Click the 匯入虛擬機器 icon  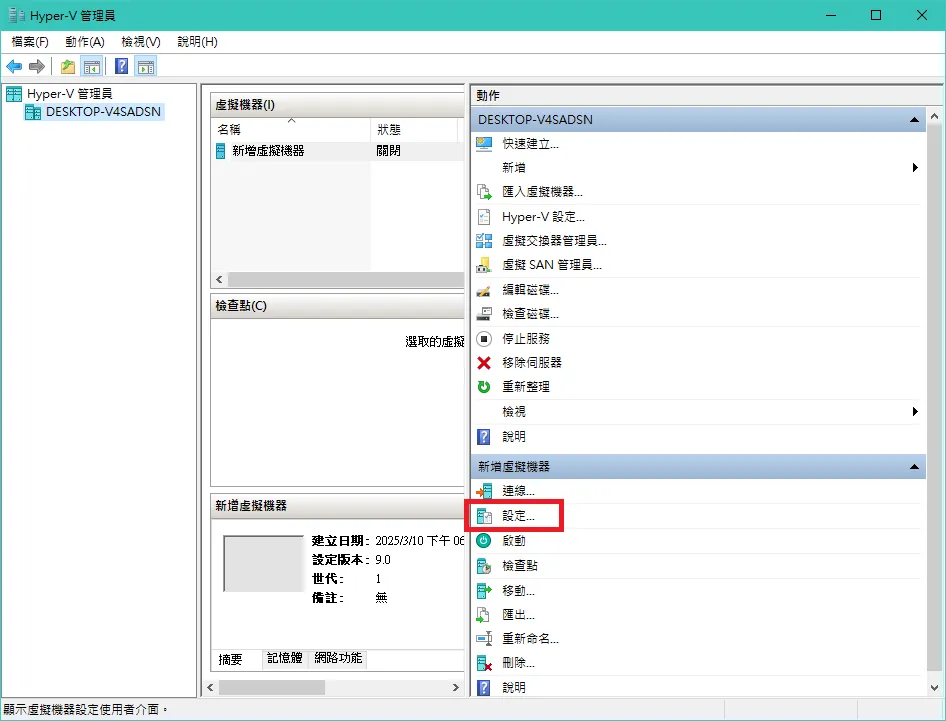point(484,192)
